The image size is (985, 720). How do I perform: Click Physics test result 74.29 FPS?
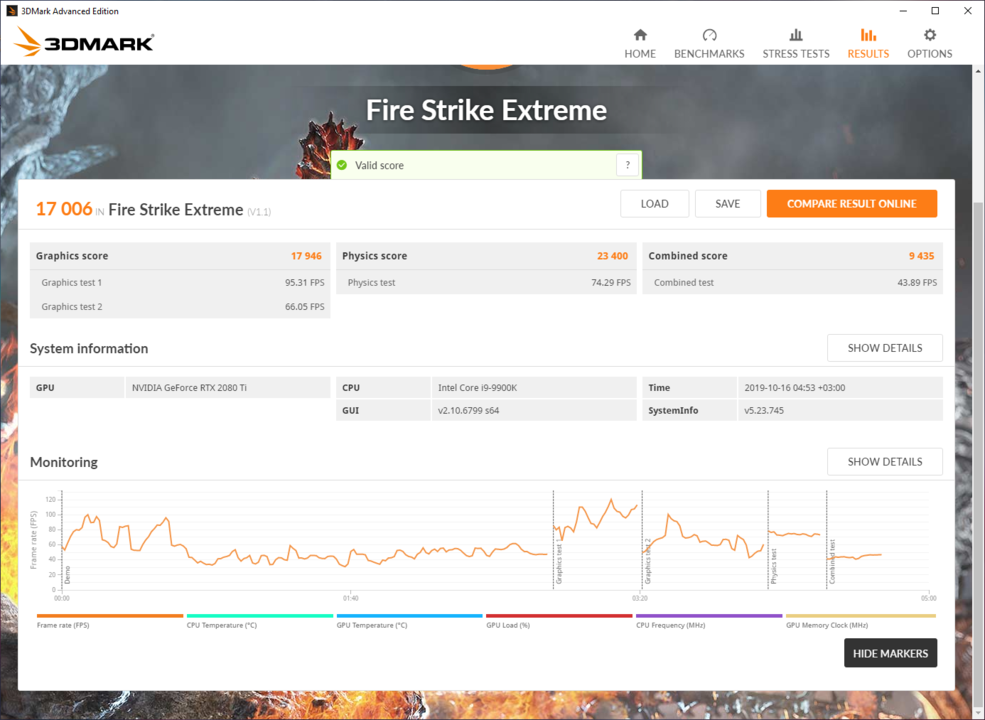pos(611,283)
